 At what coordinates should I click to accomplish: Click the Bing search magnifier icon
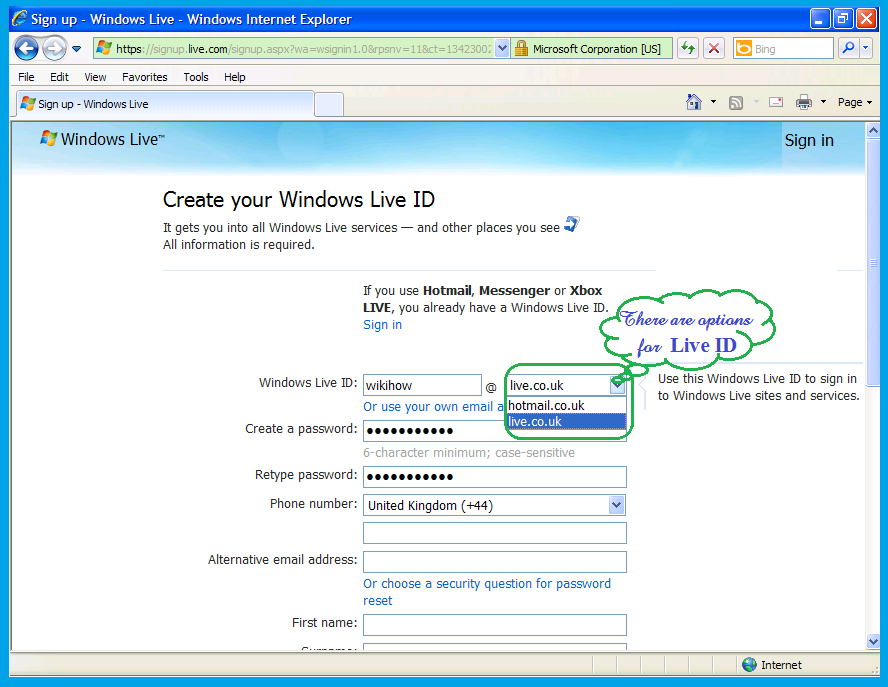pyautogui.click(x=848, y=48)
